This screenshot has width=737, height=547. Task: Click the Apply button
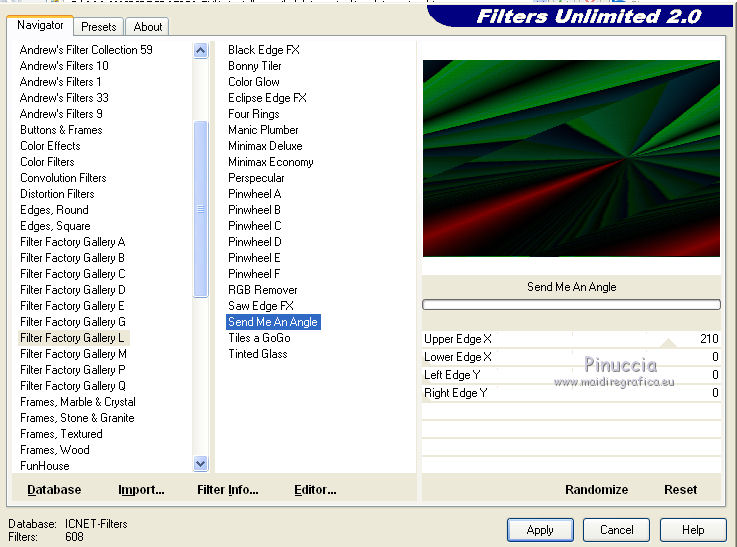pyautogui.click(x=540, y=530)
